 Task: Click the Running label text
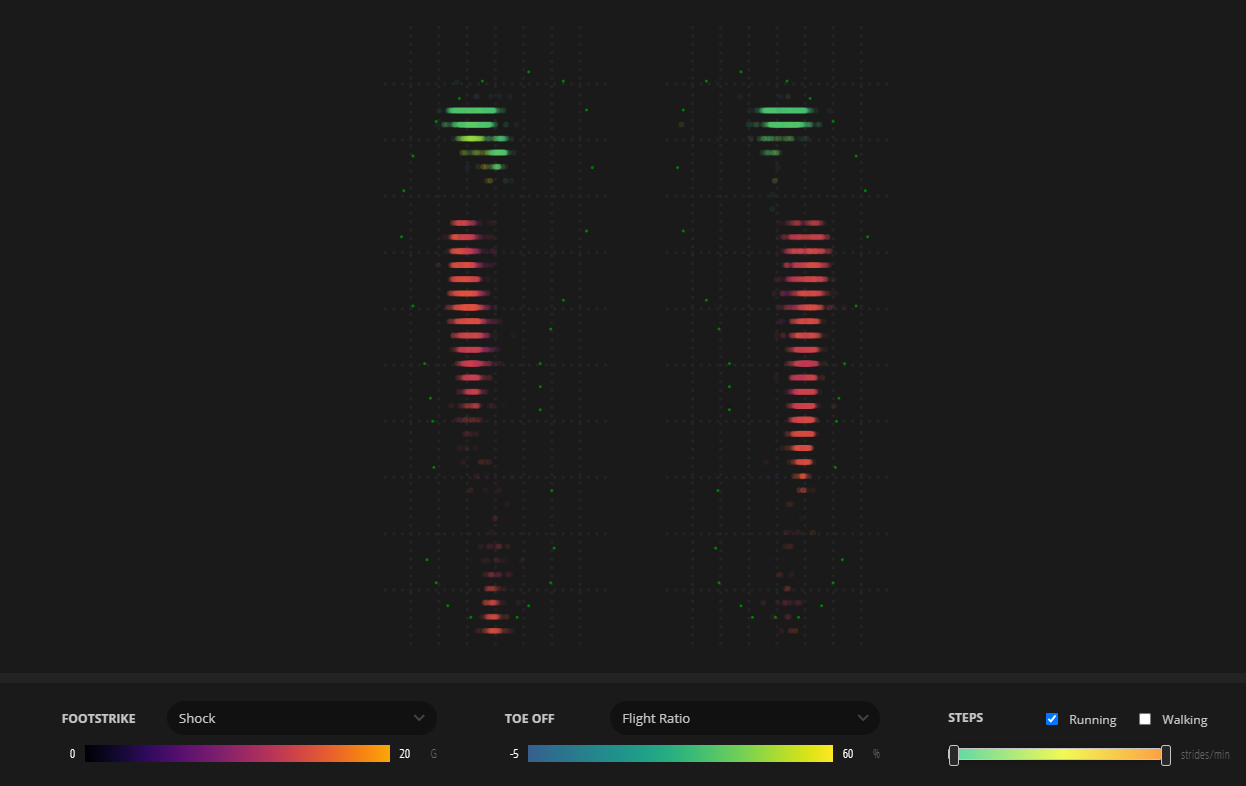[x=1092, y=720]
